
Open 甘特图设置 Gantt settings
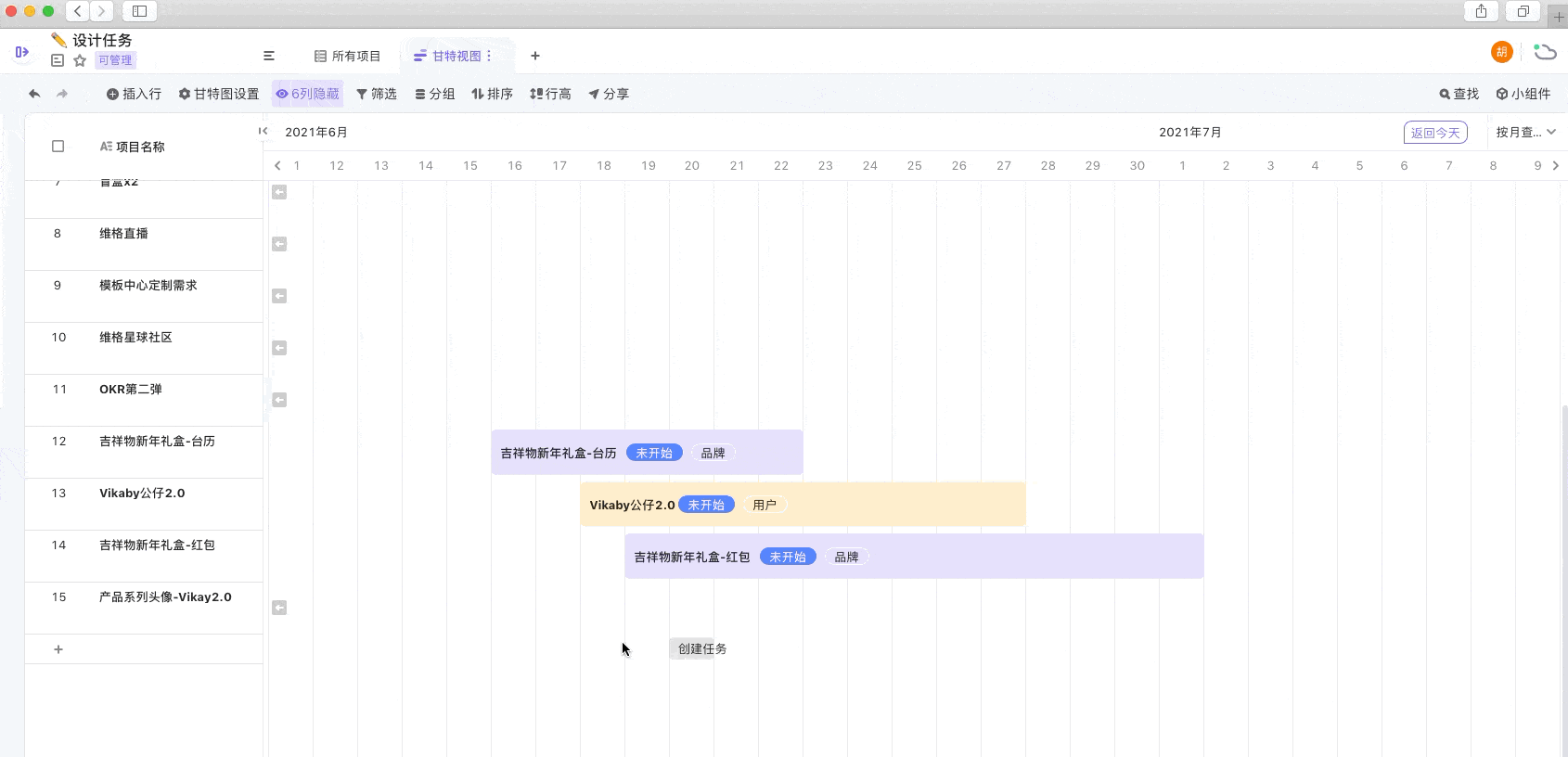(x=219, y=94)
